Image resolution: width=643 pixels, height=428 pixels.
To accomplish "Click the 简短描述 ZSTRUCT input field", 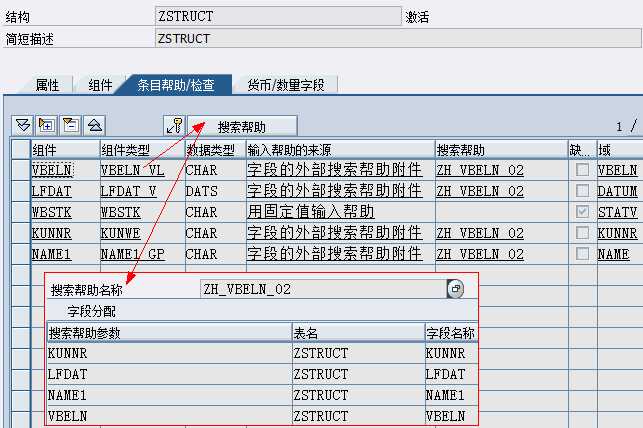I will pyautogui.click(x=278, y=39).
